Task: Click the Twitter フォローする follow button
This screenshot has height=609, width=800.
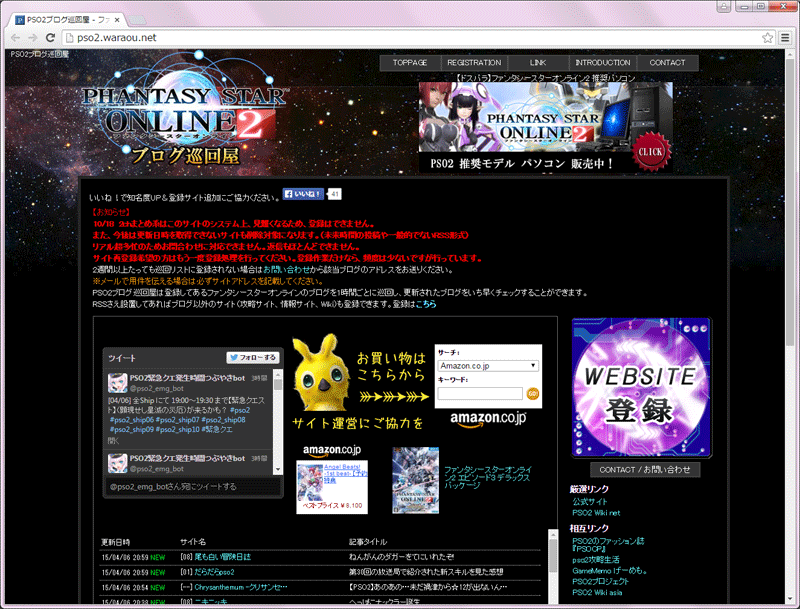Action: coord(253,358)
